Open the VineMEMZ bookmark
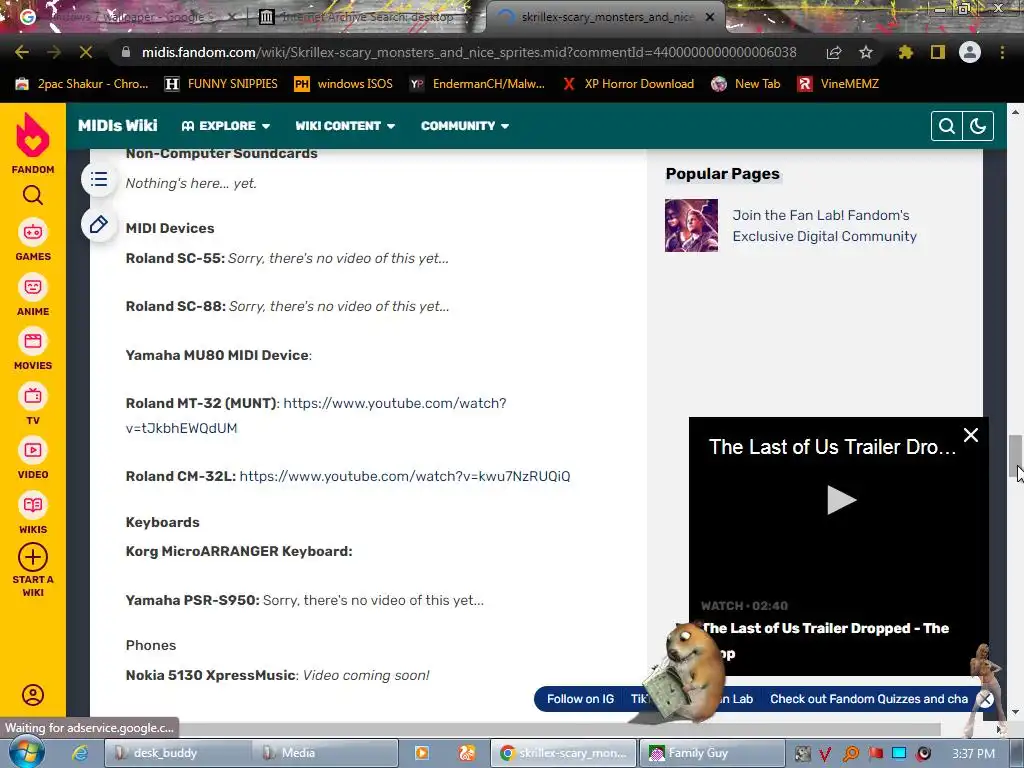This screenshot has width=1024, height=768. tap(839, 84)
